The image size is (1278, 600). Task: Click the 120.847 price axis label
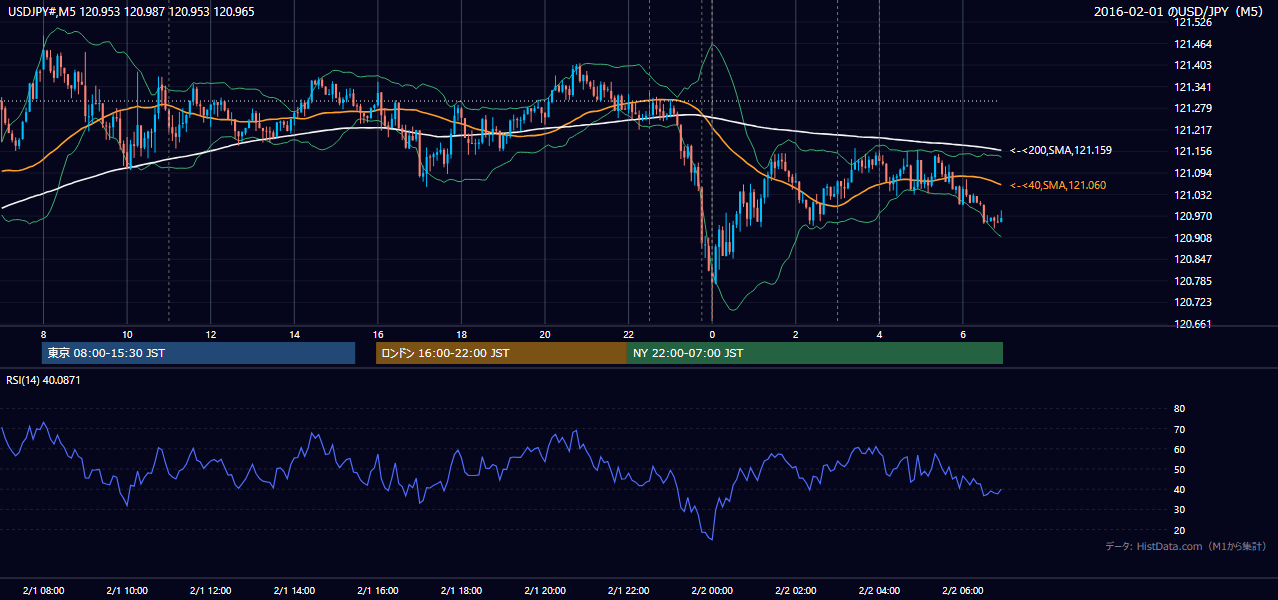tap(1192, 259)
